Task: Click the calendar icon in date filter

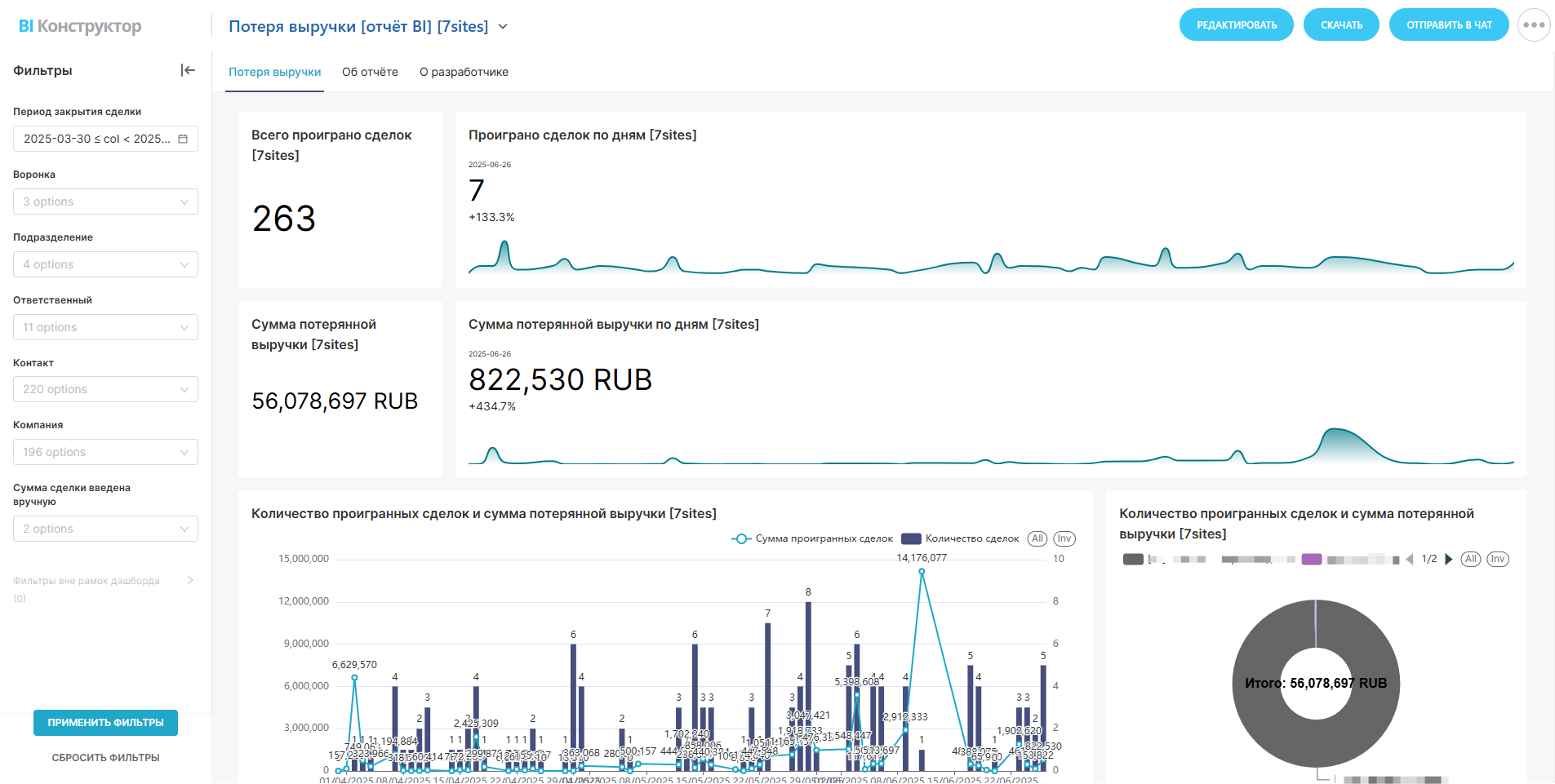Action: [183, 139]
